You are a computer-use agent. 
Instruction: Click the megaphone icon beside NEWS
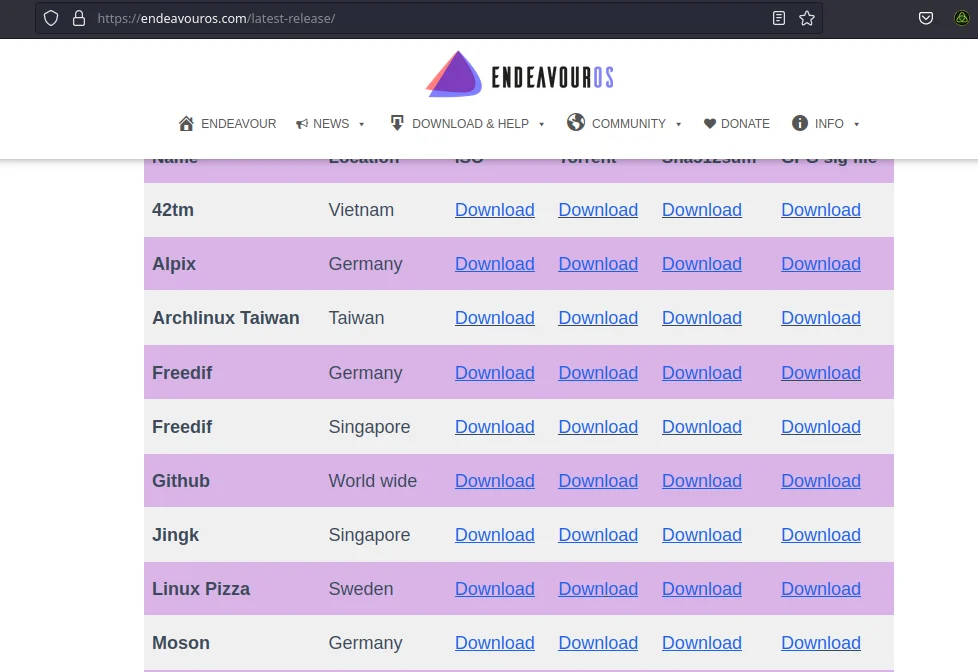click(x=302, y=124)
